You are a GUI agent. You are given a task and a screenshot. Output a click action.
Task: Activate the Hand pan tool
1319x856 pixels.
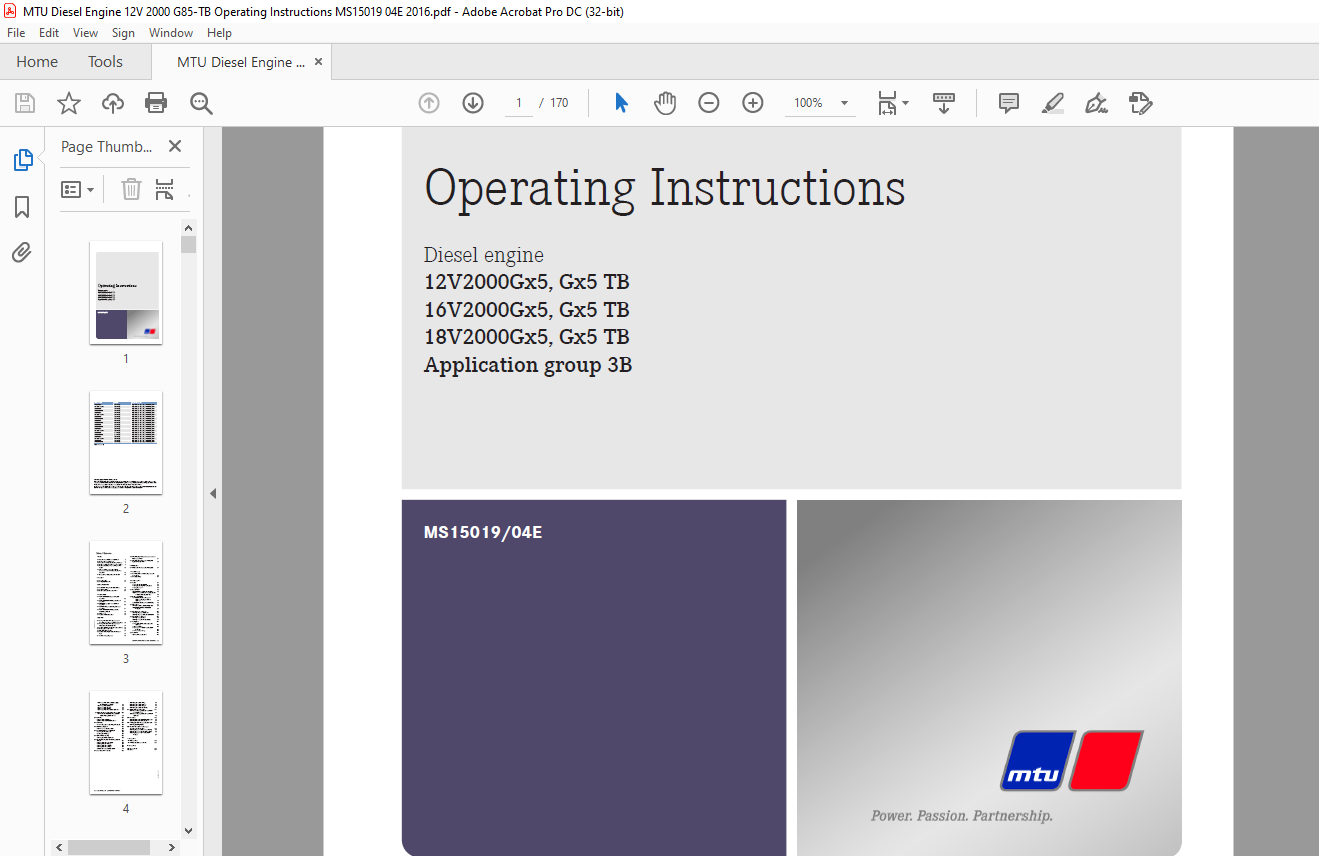click(x=665, y=103)
